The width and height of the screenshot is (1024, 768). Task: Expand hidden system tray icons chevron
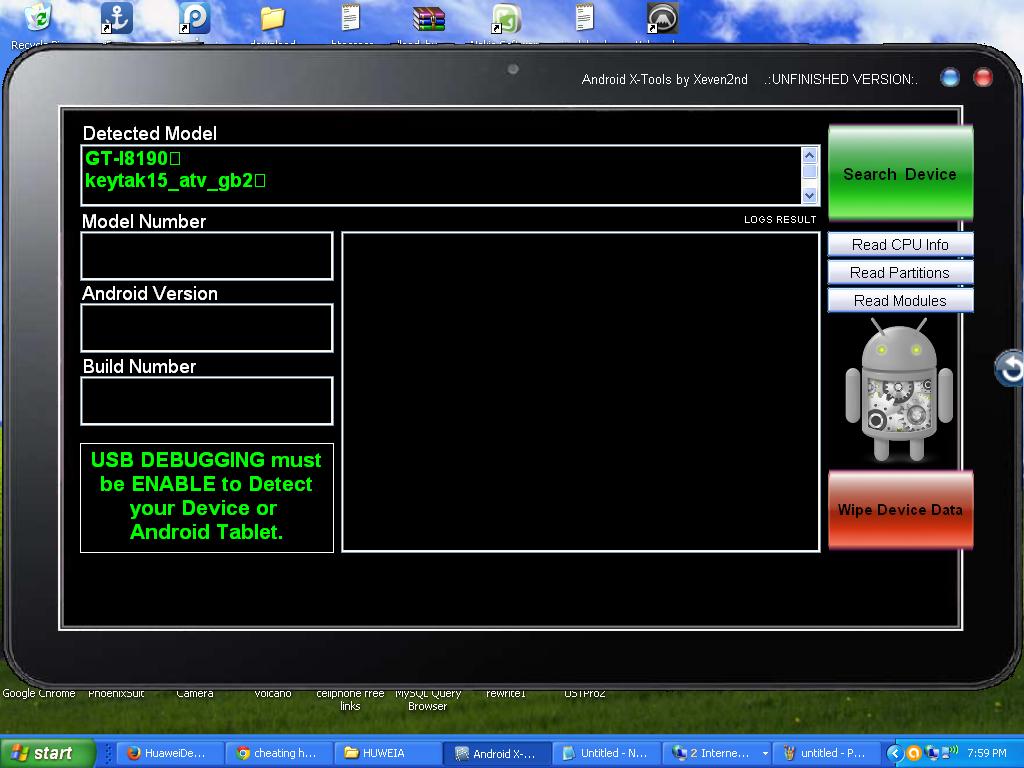(895, 754)
